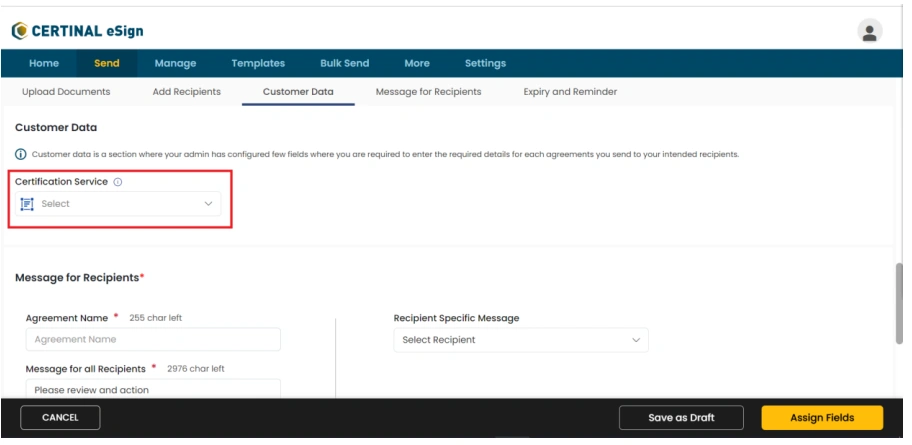Open the Manage menu
This screenshot has height=445, width=912.
point(175,63)
